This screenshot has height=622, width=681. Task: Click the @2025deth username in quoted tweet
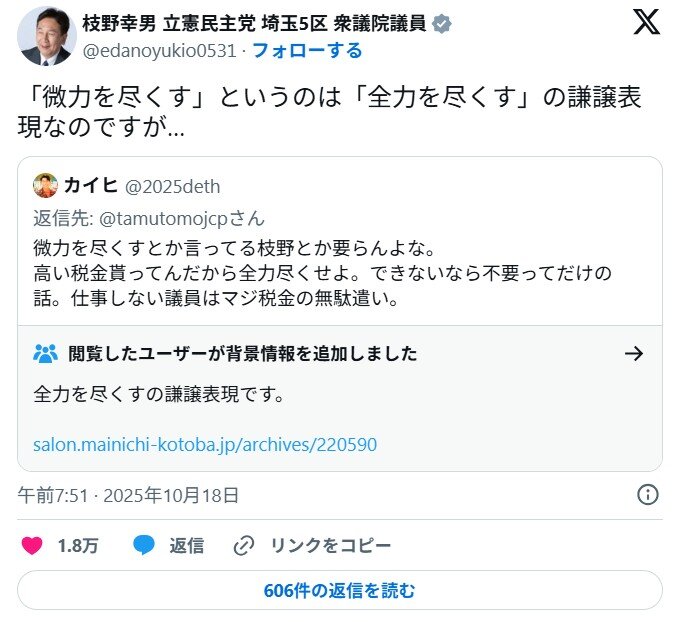click(173, 187)
